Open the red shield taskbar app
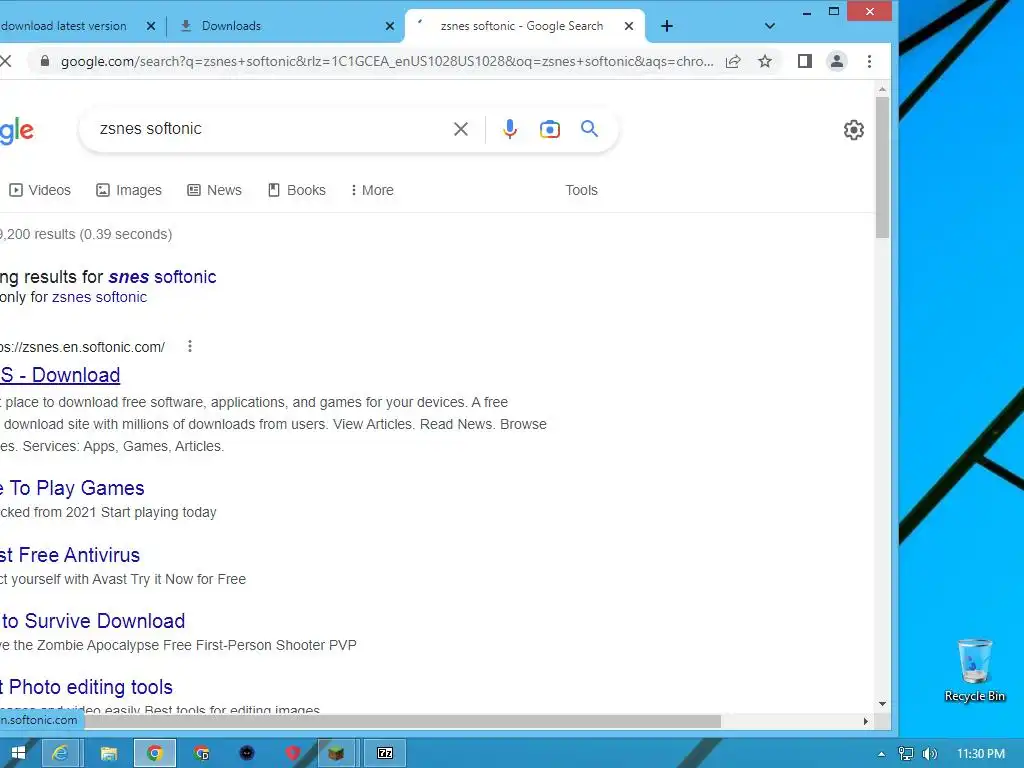This screenshot has height=768, width=1024. click(x=293, y=753)
